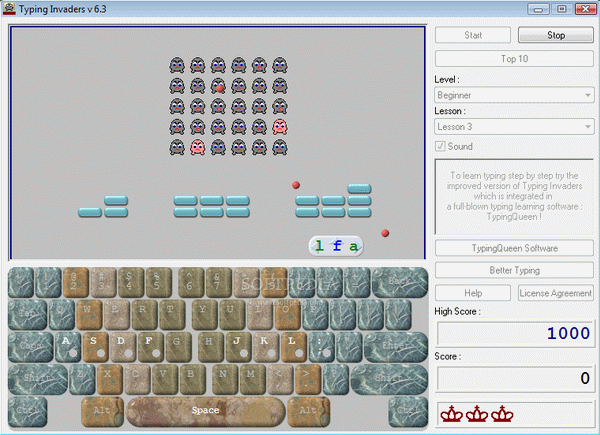Click the G key on virtual keyboard

pos(178,347)
